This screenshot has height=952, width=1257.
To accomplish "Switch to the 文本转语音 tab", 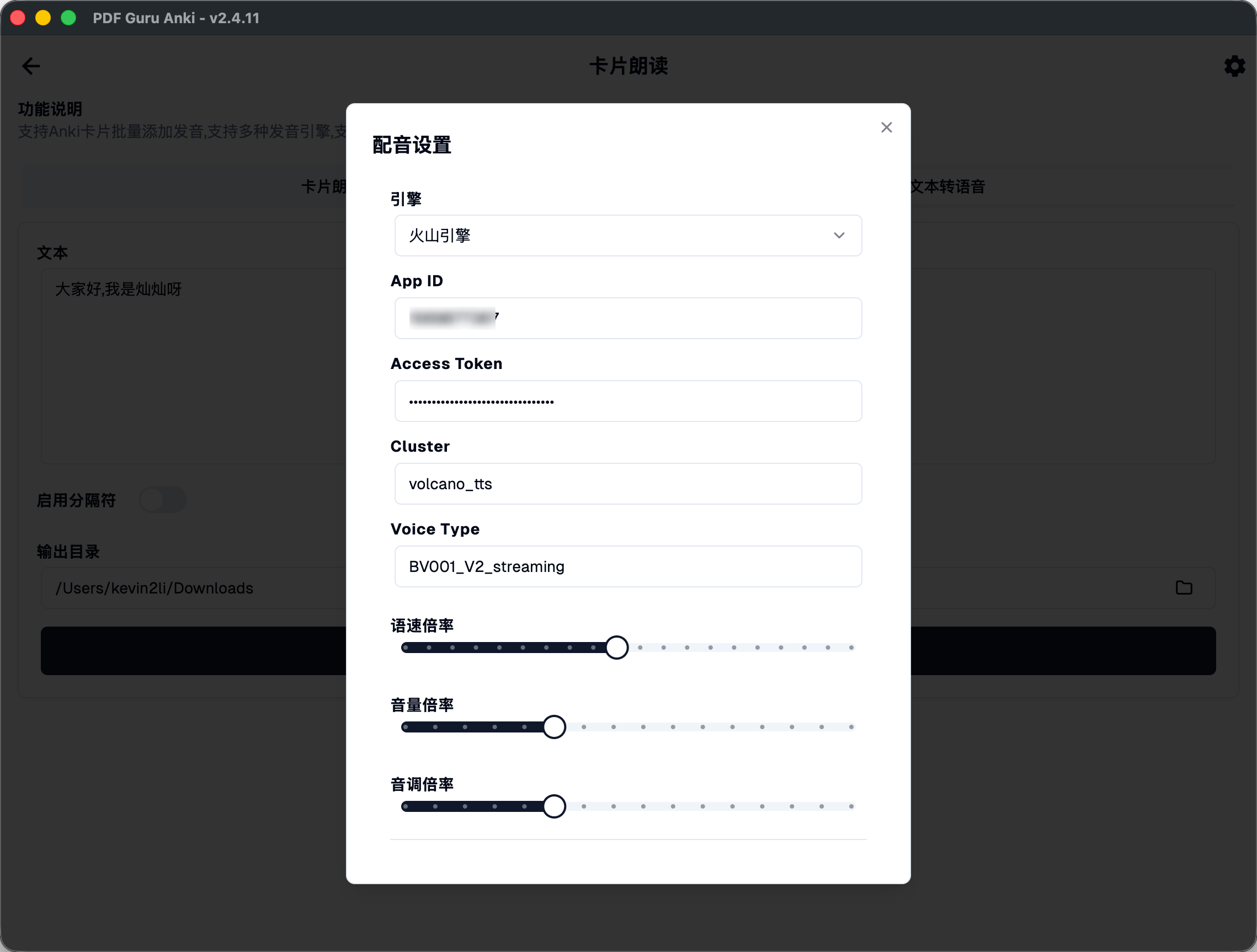I will (x=947, y=186).
